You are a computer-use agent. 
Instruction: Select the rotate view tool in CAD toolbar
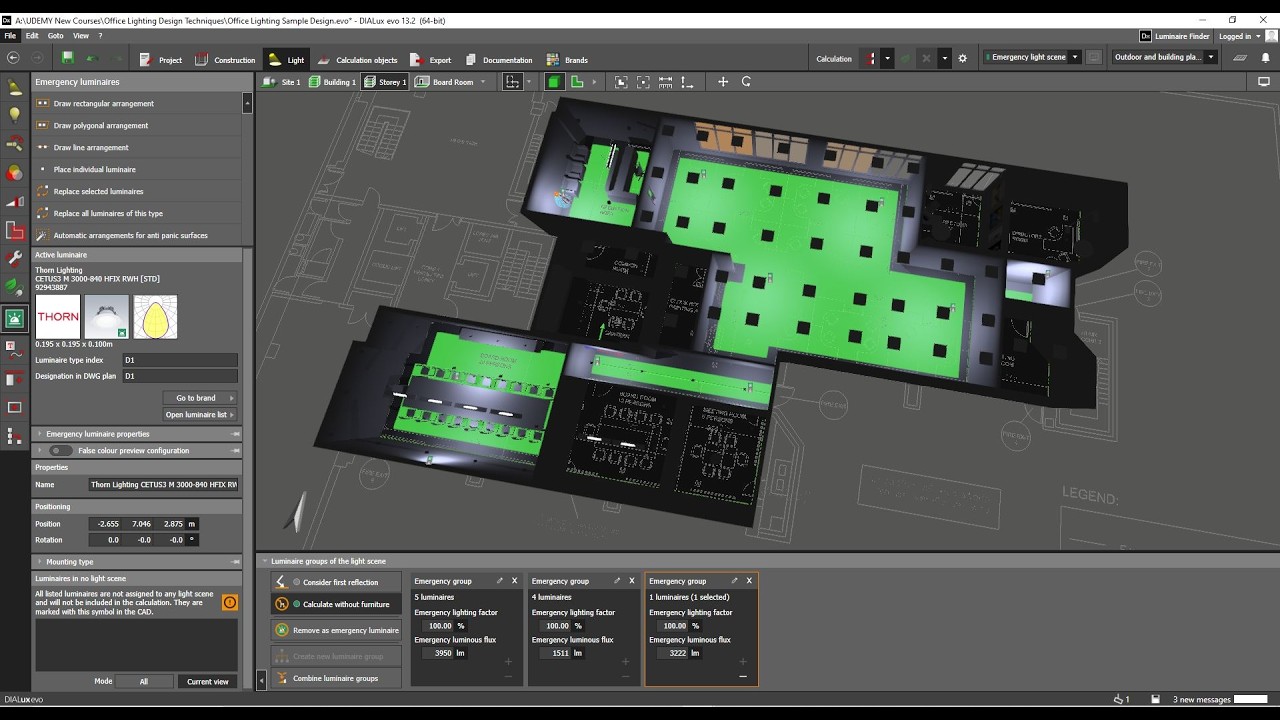[746, 82]
